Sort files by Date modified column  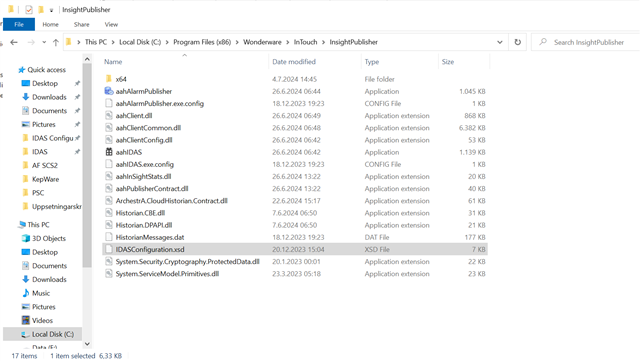(294, 62)
